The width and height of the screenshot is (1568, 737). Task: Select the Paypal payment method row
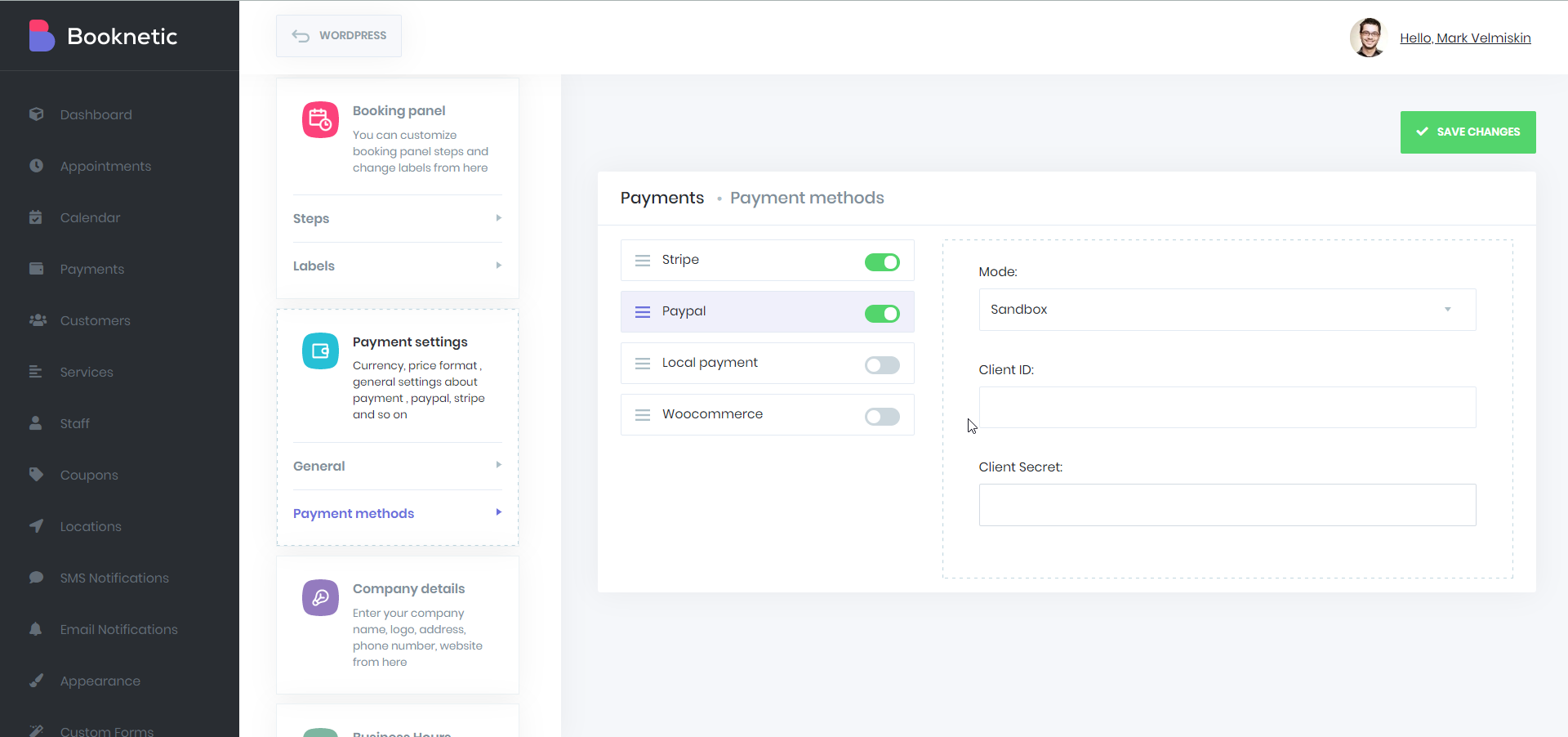pyautogui.click(x=768, y=312)
